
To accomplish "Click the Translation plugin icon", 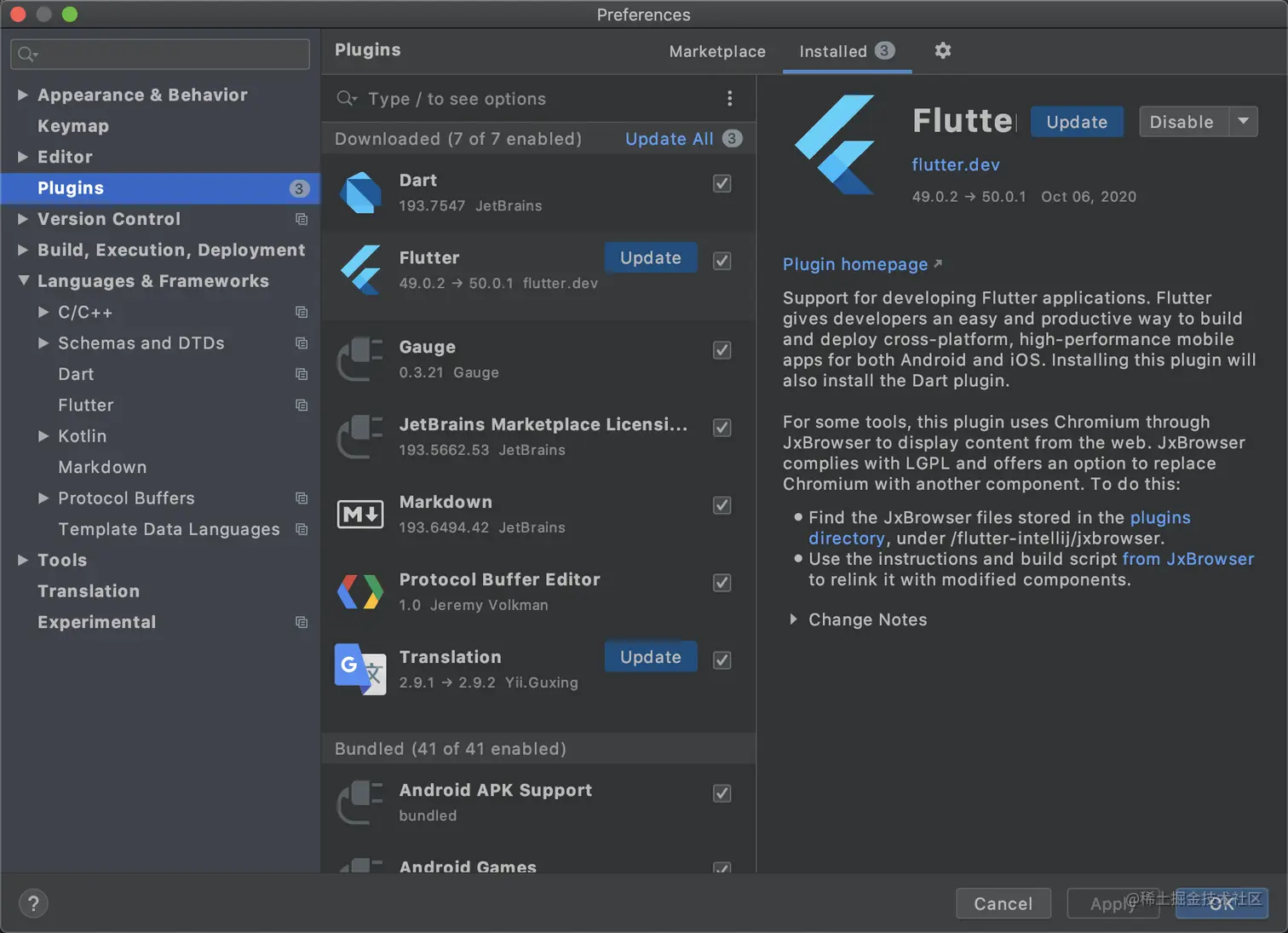I will pos(360,669).
